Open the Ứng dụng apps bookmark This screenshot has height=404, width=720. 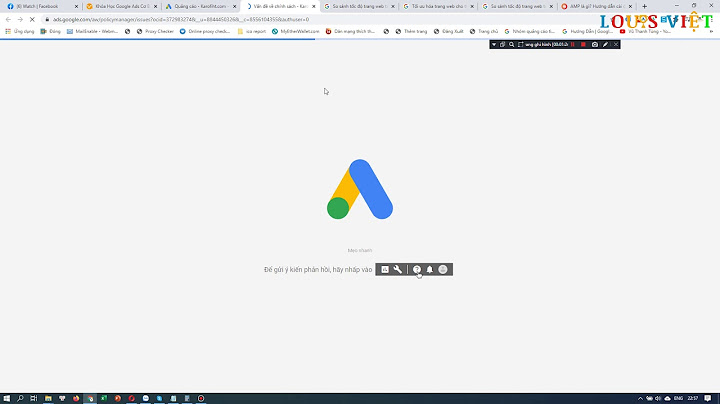20,31
